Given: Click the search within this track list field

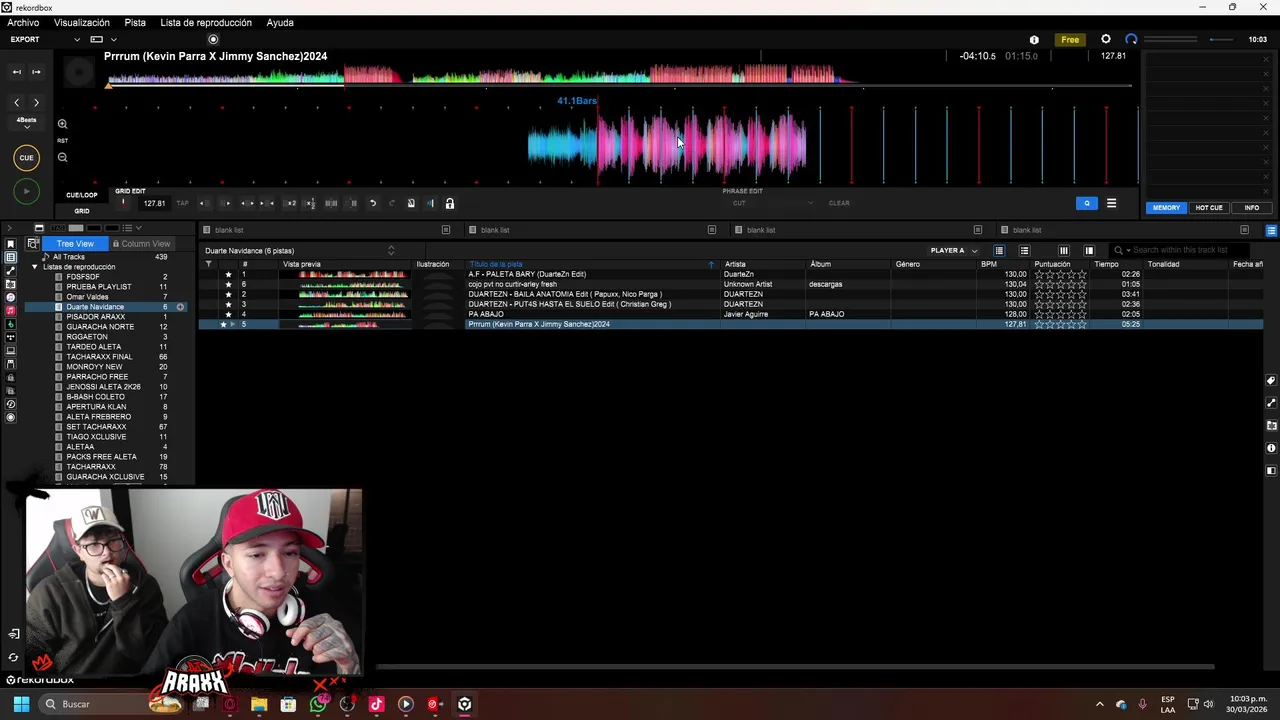Looking at the screenshot, I should tap(1180, 250).
